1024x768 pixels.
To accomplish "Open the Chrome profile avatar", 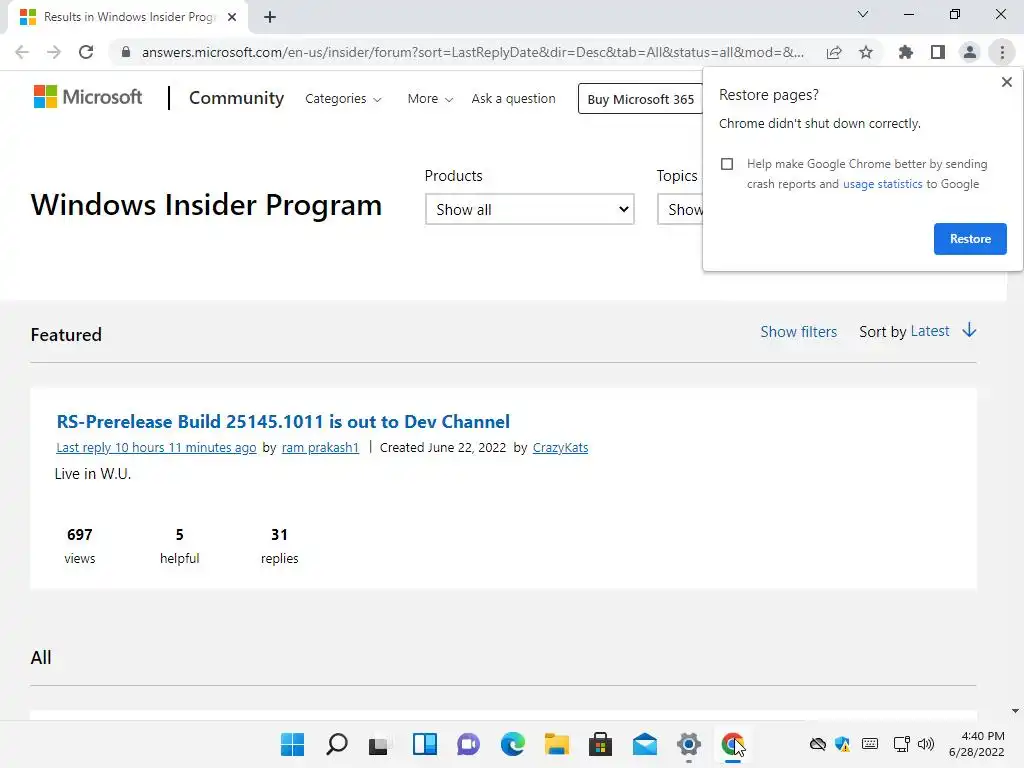I will point(970,52).
